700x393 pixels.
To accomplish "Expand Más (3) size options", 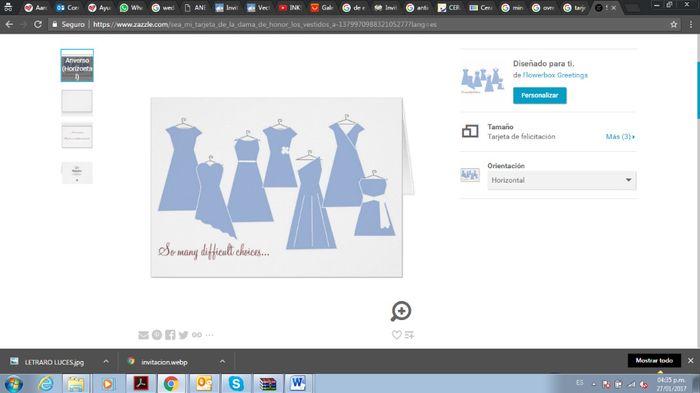I will pyautogui.click(x=620, y=137).
